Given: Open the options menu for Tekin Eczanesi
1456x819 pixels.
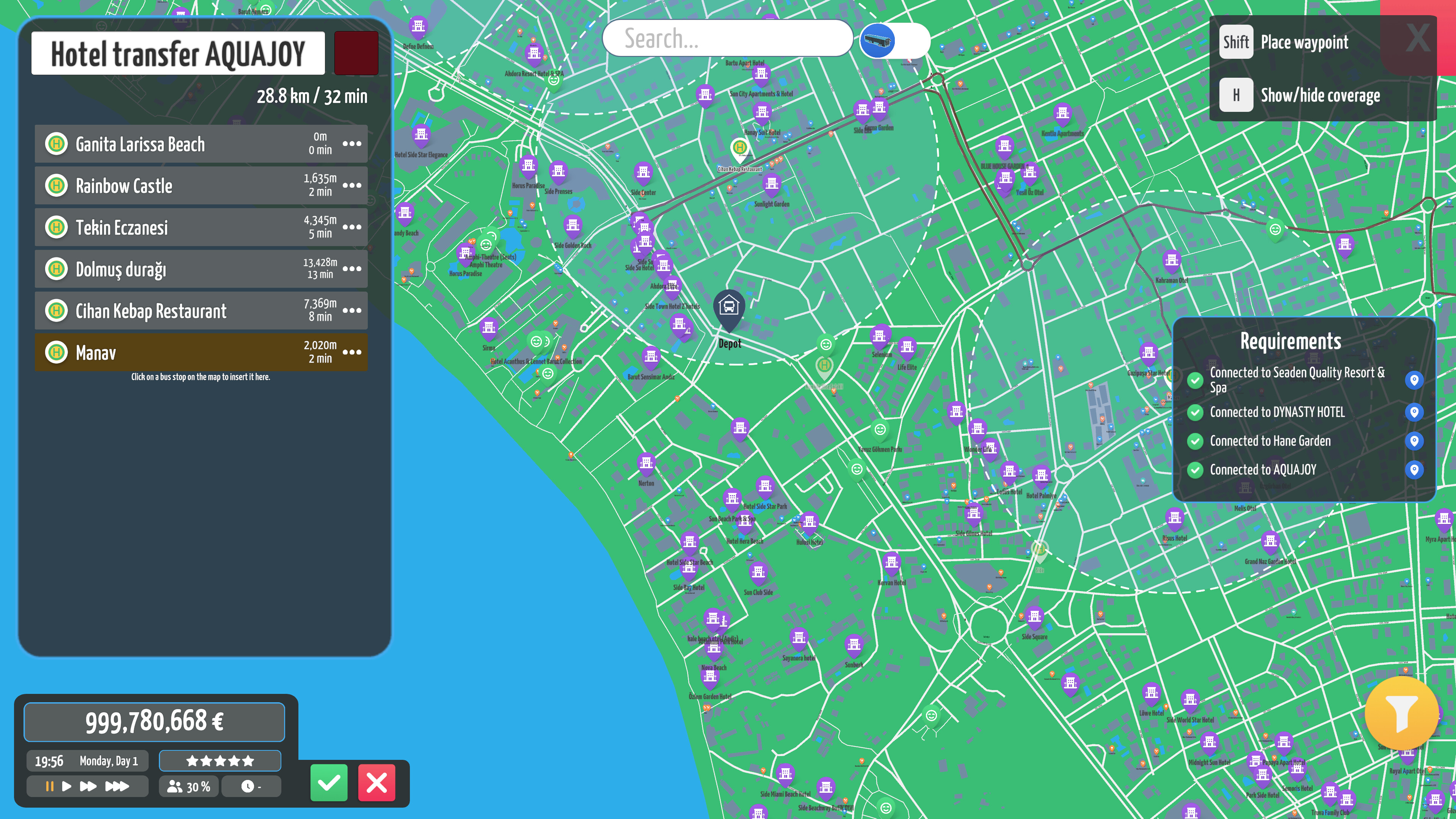Looking at the screenshot, I should pyautogui.click(x=353, y=227).
